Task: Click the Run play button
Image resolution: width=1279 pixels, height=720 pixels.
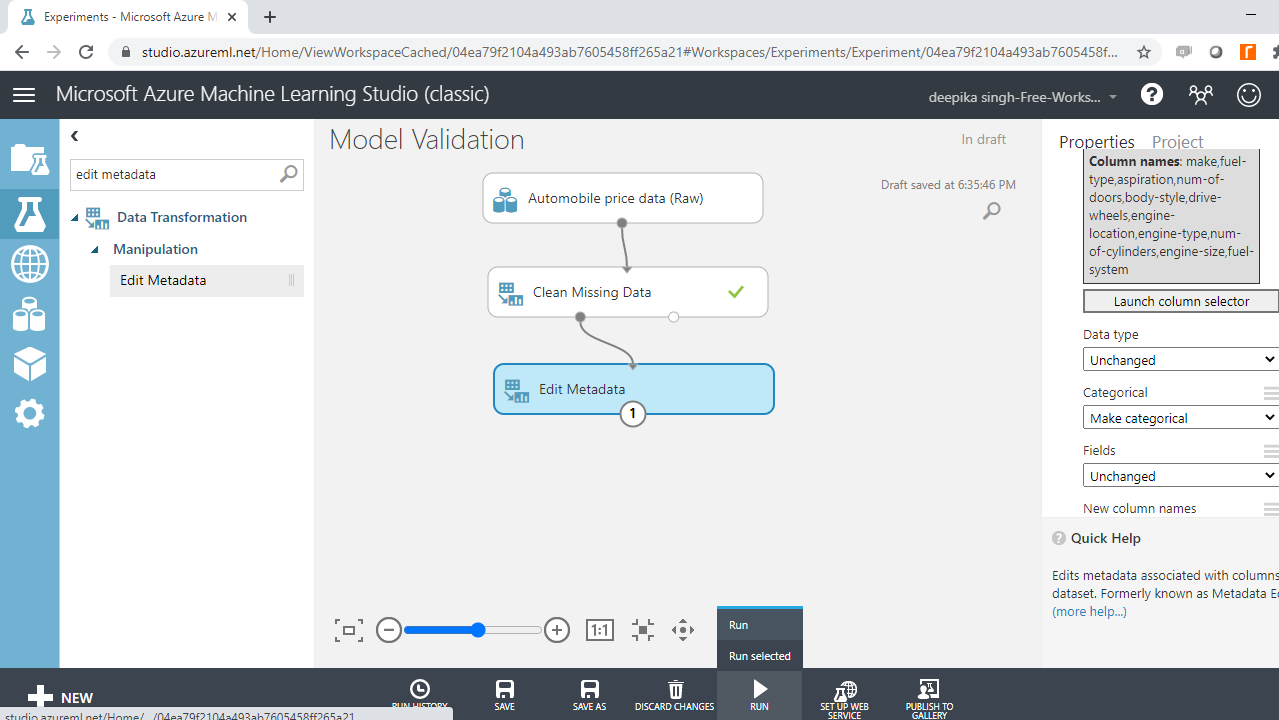Action: 760,695
